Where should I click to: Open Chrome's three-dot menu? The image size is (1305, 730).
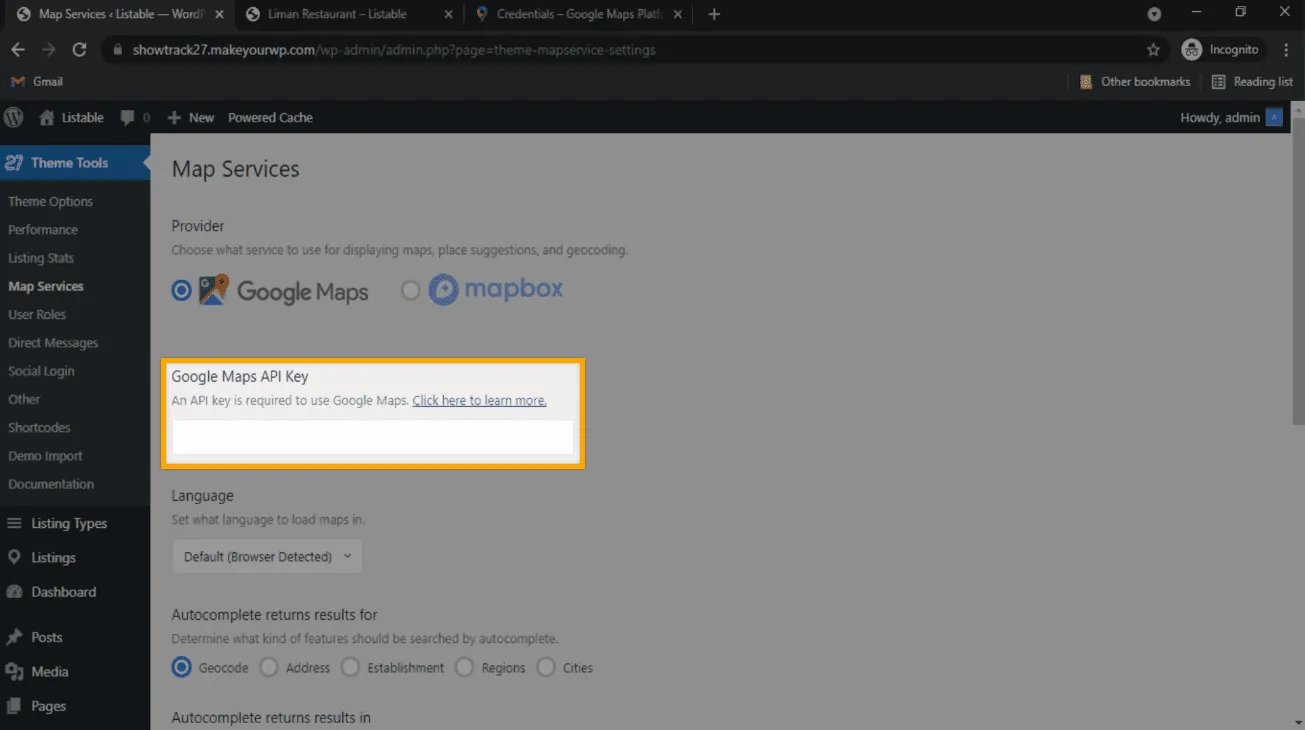click(x=1286, y=49)
